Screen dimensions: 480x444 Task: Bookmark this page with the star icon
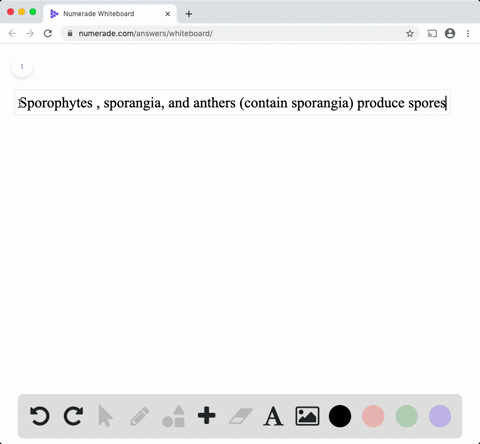click(410, 33)
